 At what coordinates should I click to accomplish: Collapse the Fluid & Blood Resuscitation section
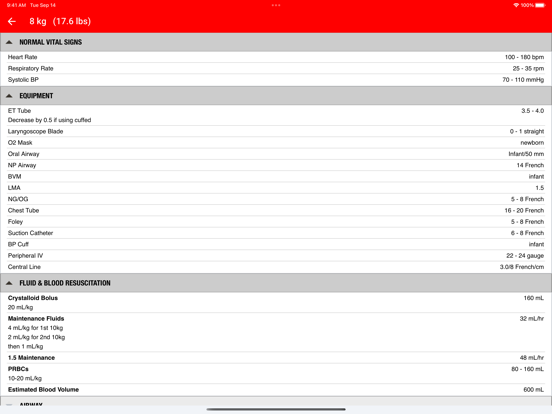coord(276,283)
